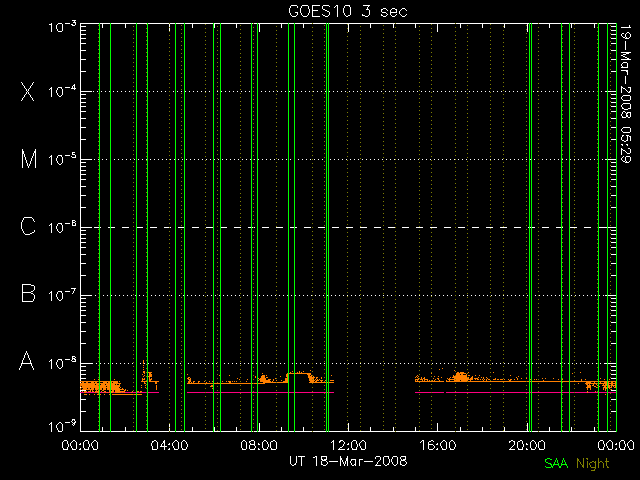Click the C flare class label
The width and height of the screenshot is (640, 480).
coord(28,226)
